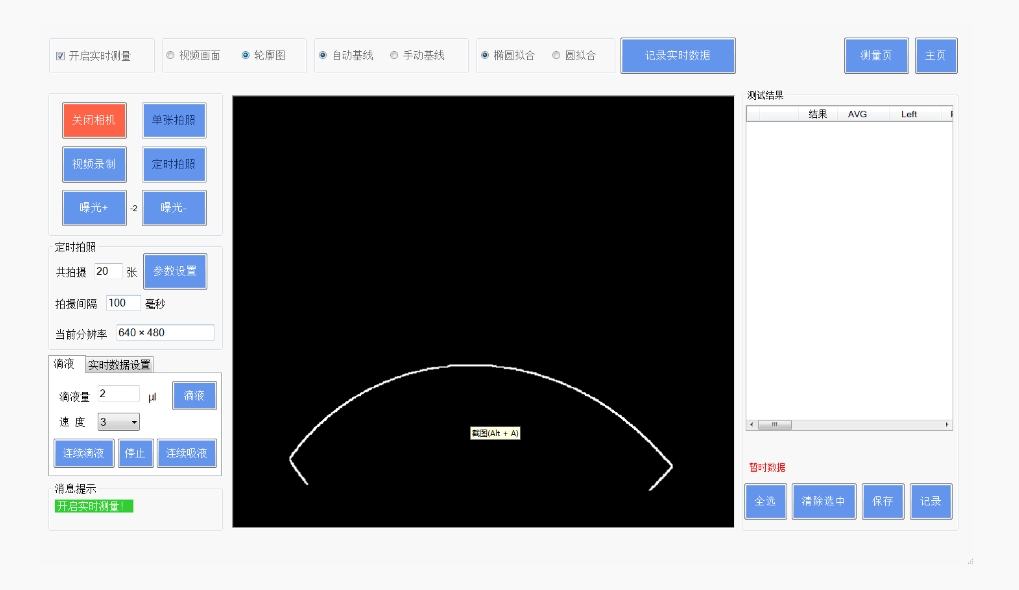Click right arrow of results horizontal scrollbar
The height and width of the screenshot is (590, 1019).
pos(947,425)
